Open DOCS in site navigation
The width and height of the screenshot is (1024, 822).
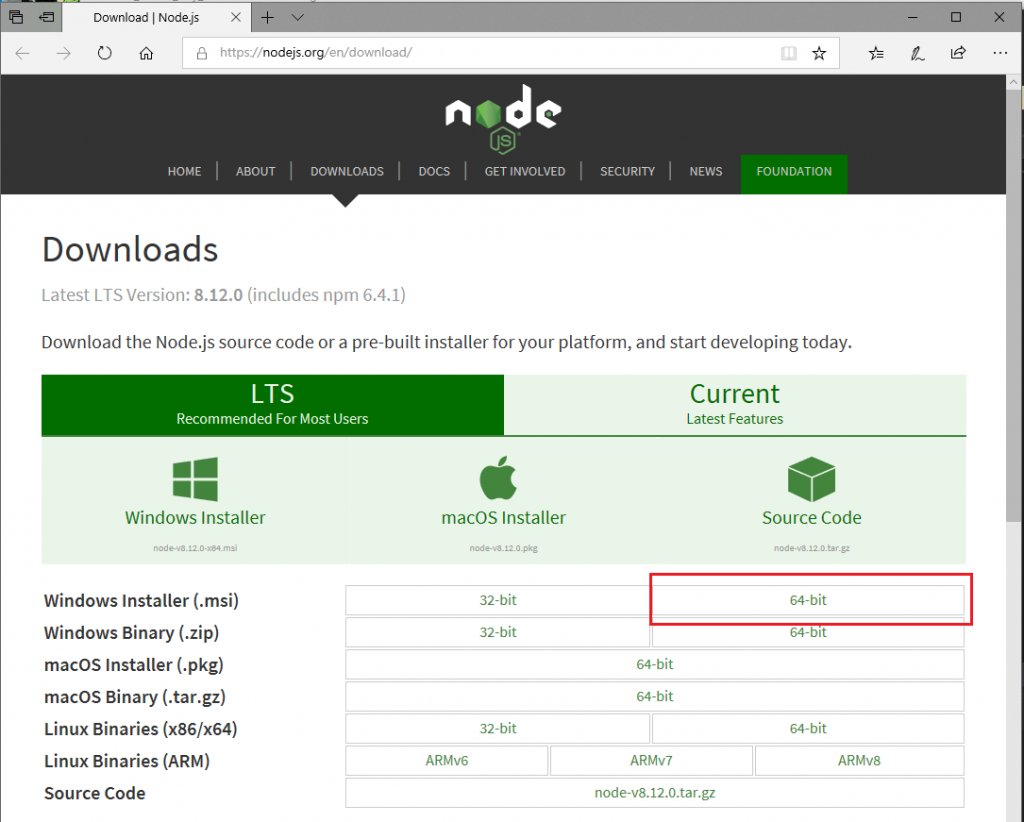click(434, 172)
